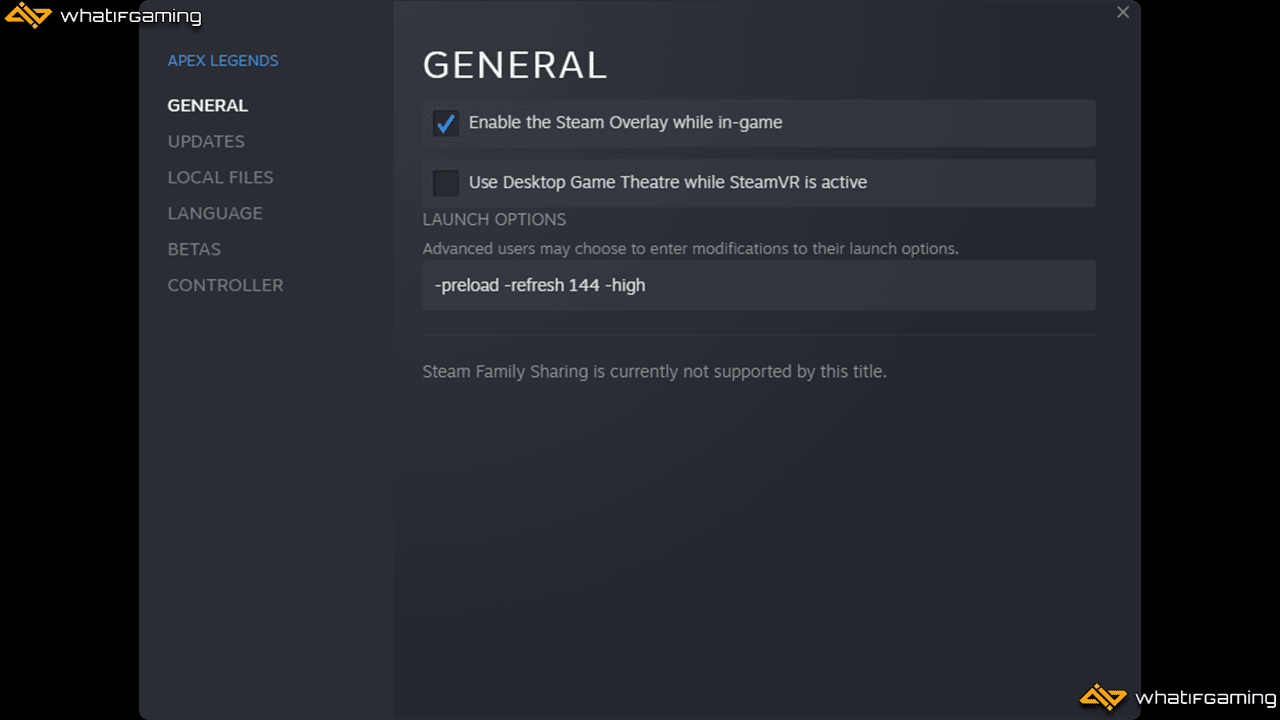Image resolution: width=1280 pixels, height=720 pixels.
Task: Click the APEX LEGENDS title in sidebar
Action: coord(223,61)
